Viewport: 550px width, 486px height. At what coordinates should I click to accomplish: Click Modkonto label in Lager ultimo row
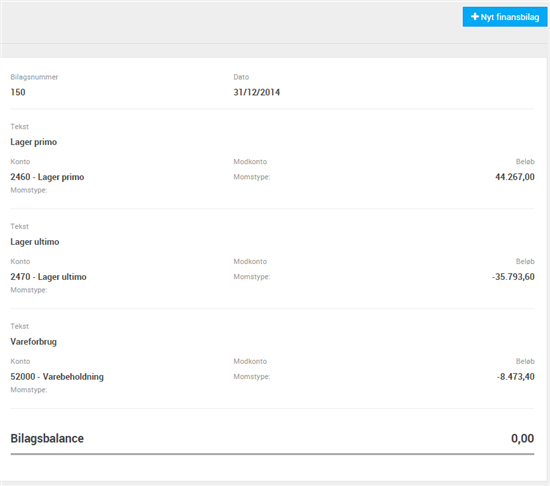(250, 262)
